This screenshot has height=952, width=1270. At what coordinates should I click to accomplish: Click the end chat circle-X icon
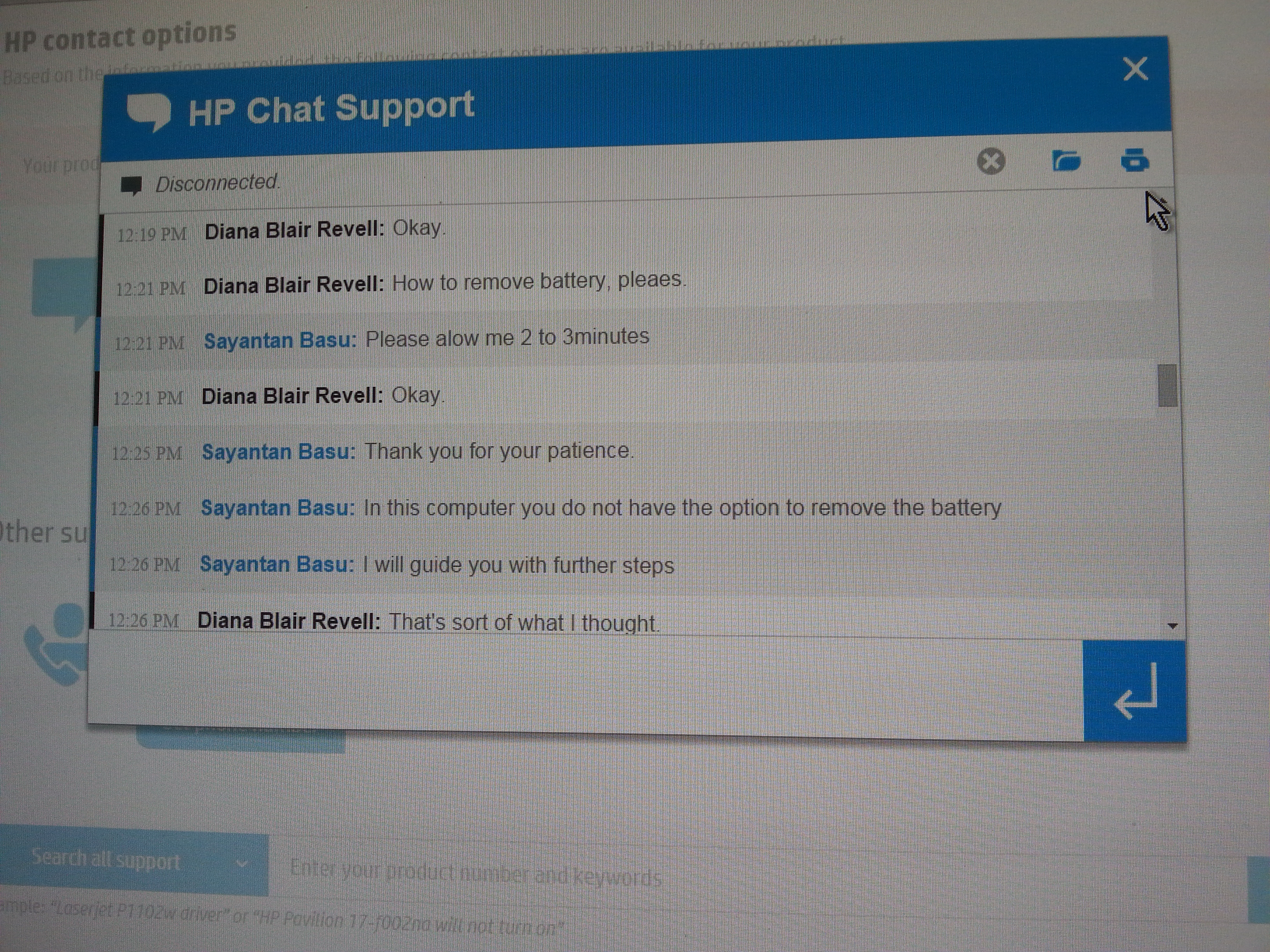(991, 161)
